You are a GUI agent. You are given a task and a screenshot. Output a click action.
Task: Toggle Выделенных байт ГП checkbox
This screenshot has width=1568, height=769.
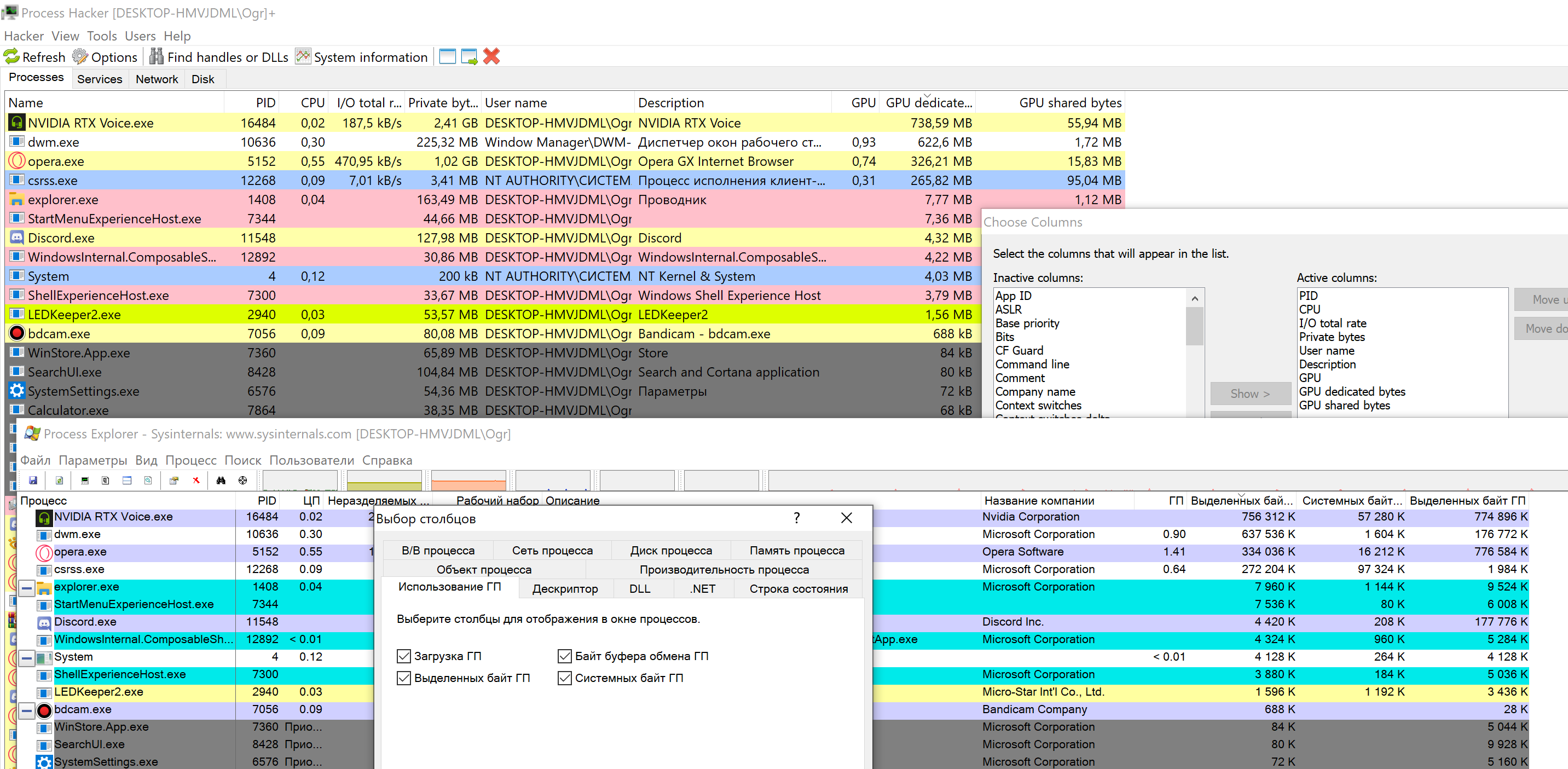pos(403,678)
